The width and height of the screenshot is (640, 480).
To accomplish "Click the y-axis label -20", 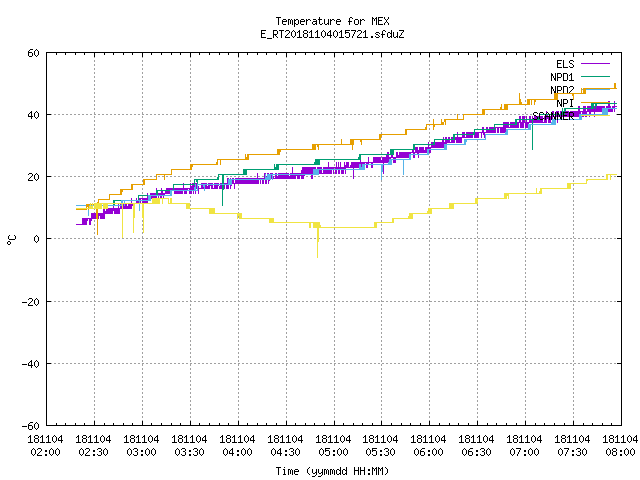I will (31, 302).
